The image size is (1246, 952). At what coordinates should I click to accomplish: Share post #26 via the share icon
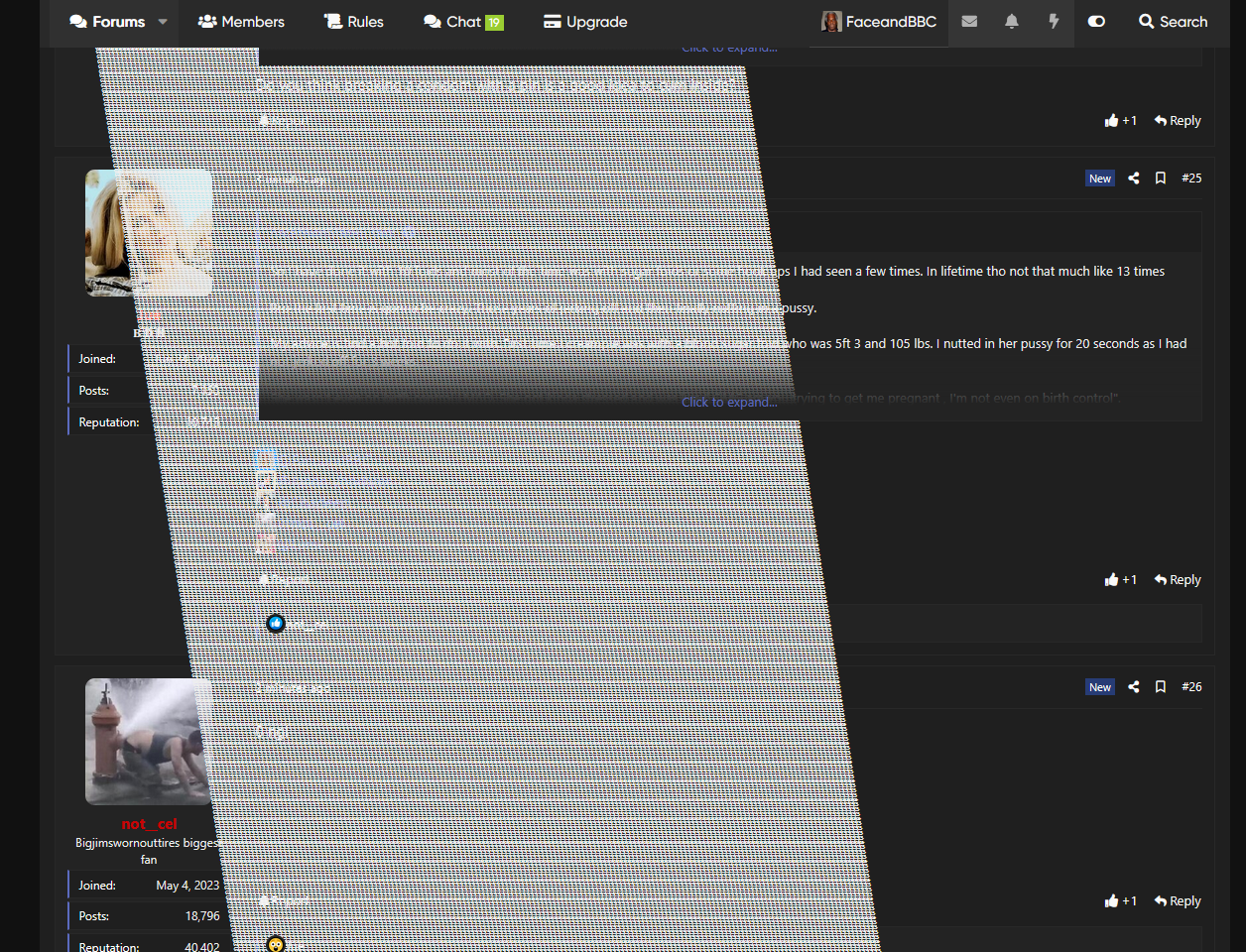tap(1133, 687)
